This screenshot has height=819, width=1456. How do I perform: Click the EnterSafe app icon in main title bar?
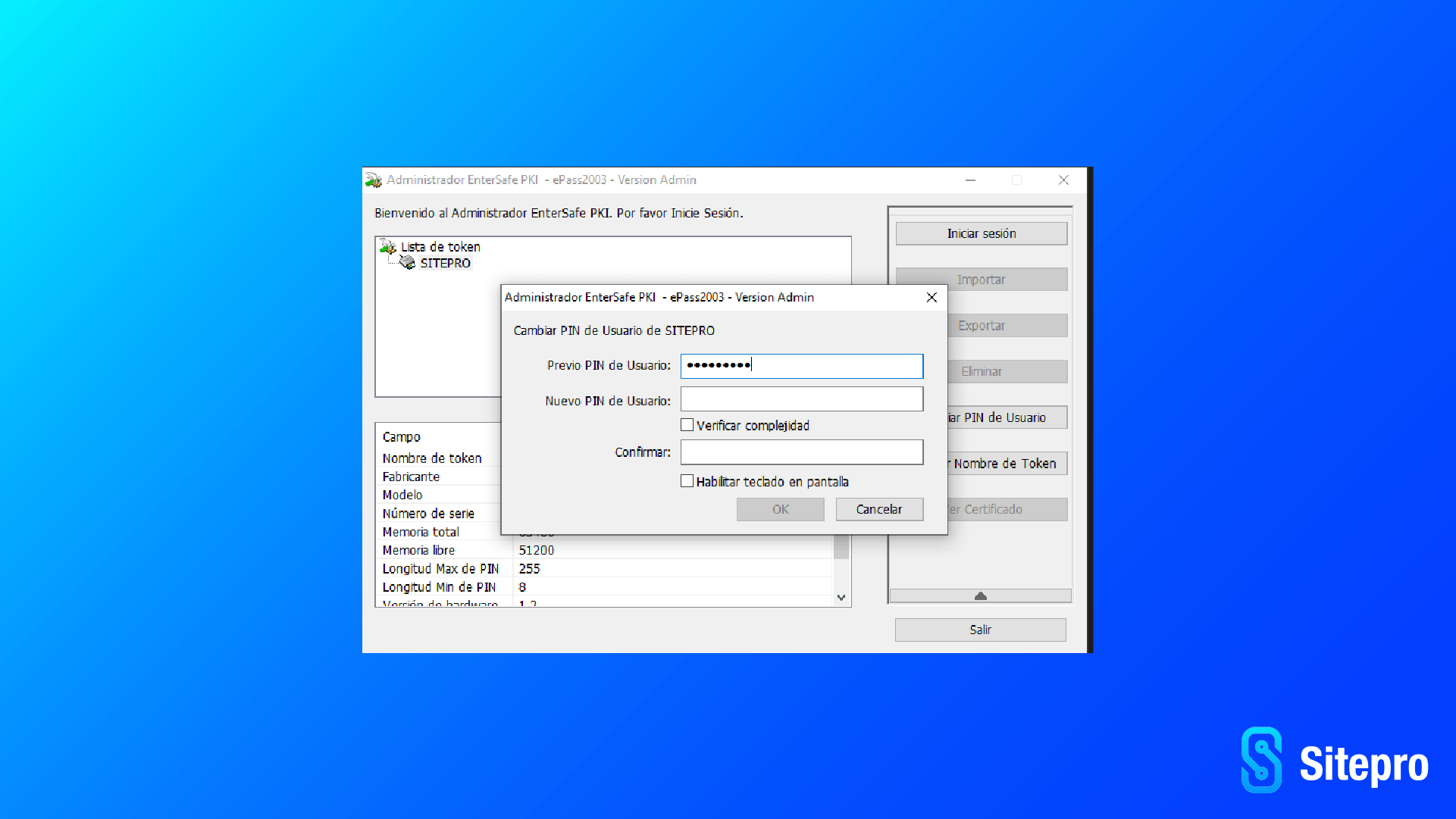(374, 180)
